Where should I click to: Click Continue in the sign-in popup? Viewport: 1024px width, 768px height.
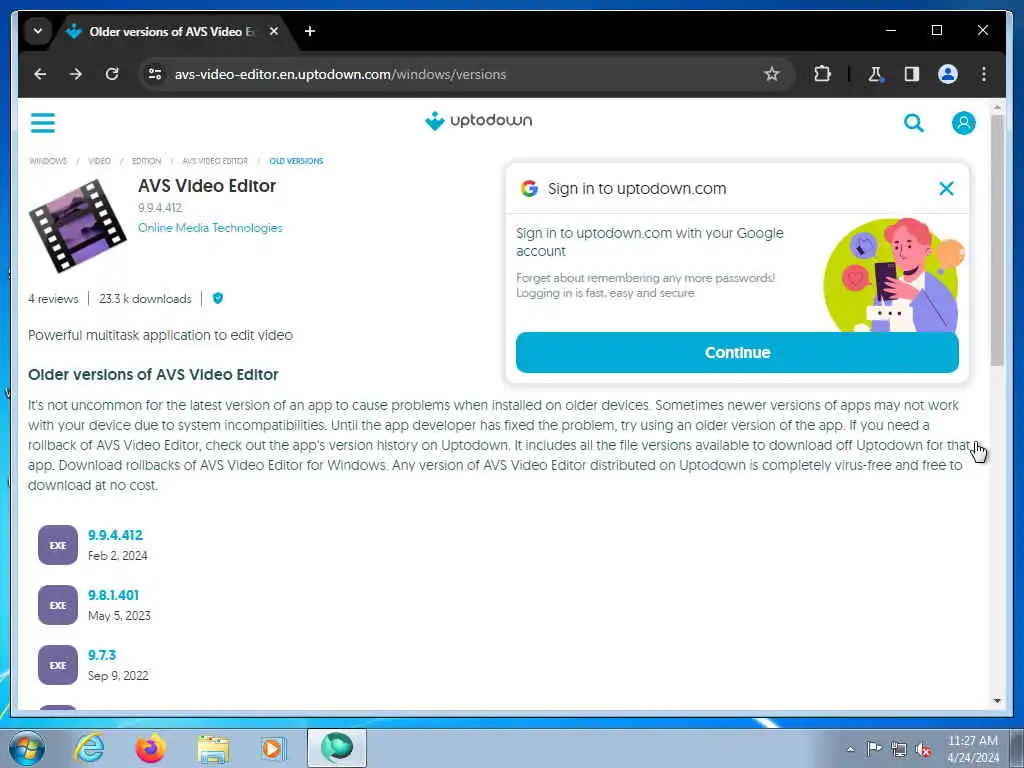(x=737, y=353)
